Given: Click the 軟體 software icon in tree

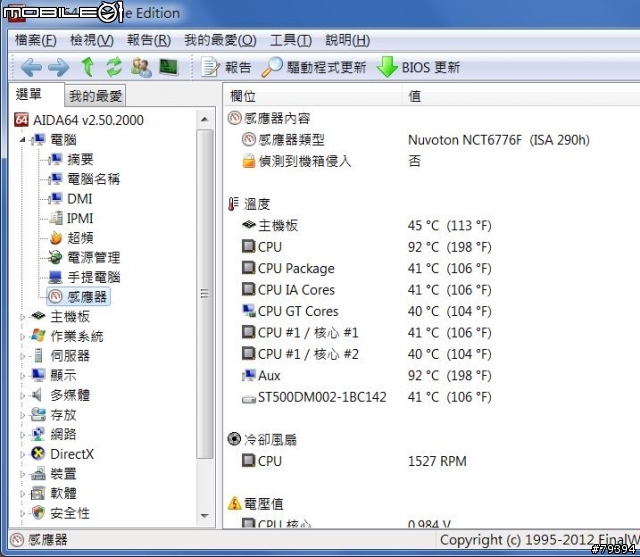Looking at the screenshot, I should click(x=38, y=493).
